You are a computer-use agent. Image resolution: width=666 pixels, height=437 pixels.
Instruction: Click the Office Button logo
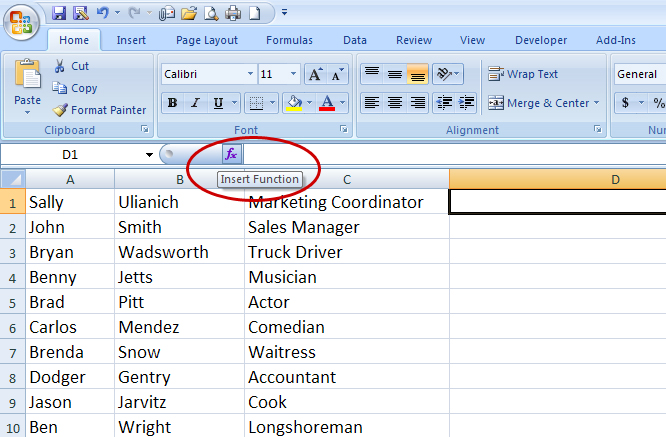click(x=23, y=20)
